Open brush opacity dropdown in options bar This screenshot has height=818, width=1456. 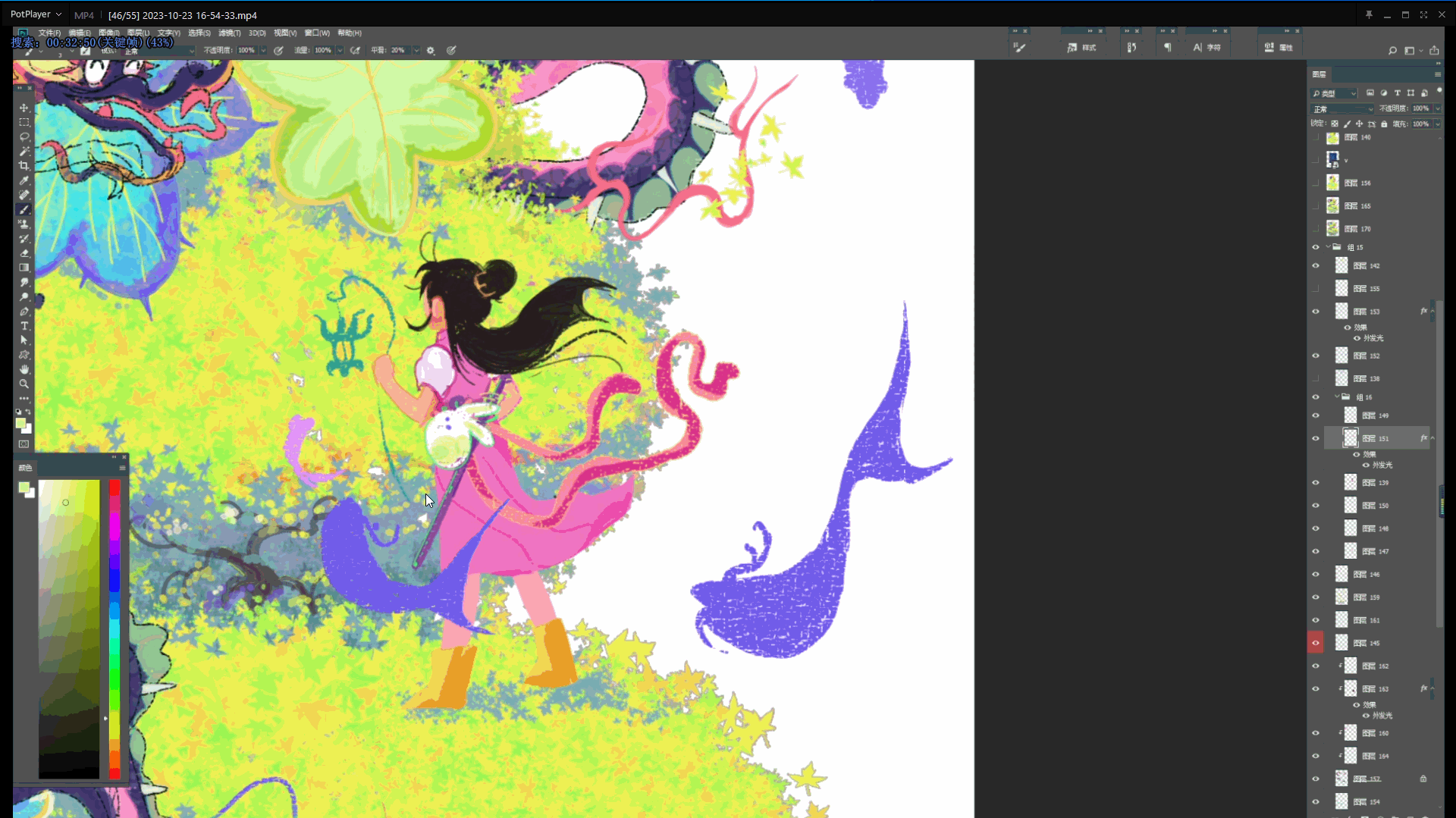tap(263, 50)
